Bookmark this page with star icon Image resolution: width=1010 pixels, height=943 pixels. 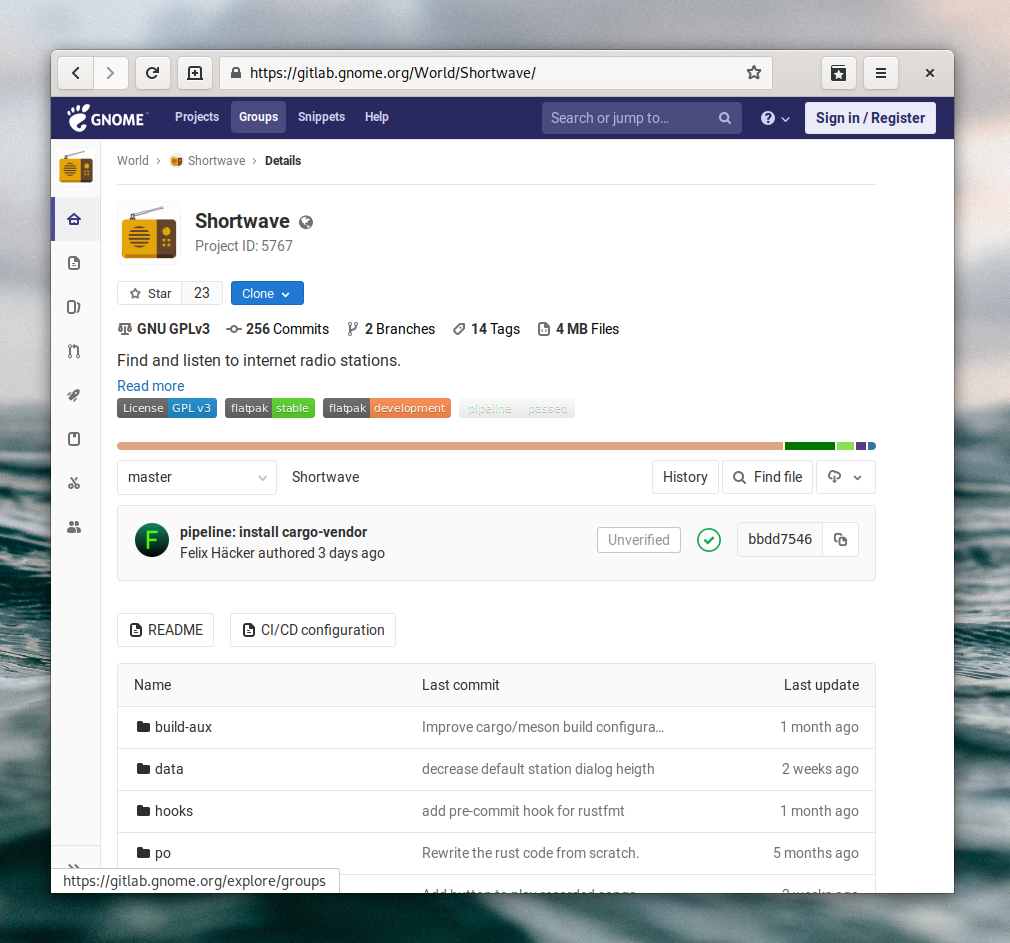pyautogui.click(x=754, y=73)
